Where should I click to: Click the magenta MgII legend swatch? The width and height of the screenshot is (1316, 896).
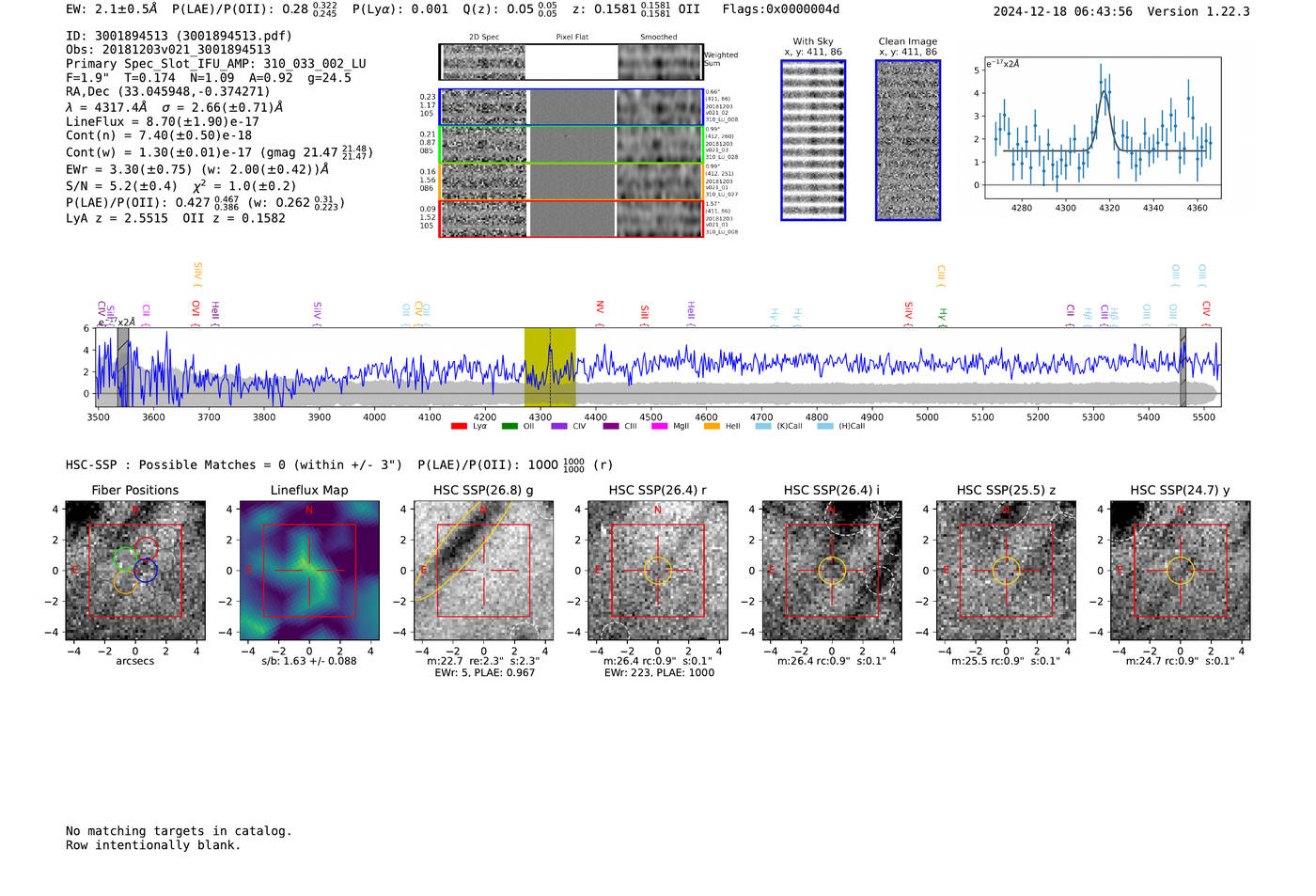pos(660,427)
